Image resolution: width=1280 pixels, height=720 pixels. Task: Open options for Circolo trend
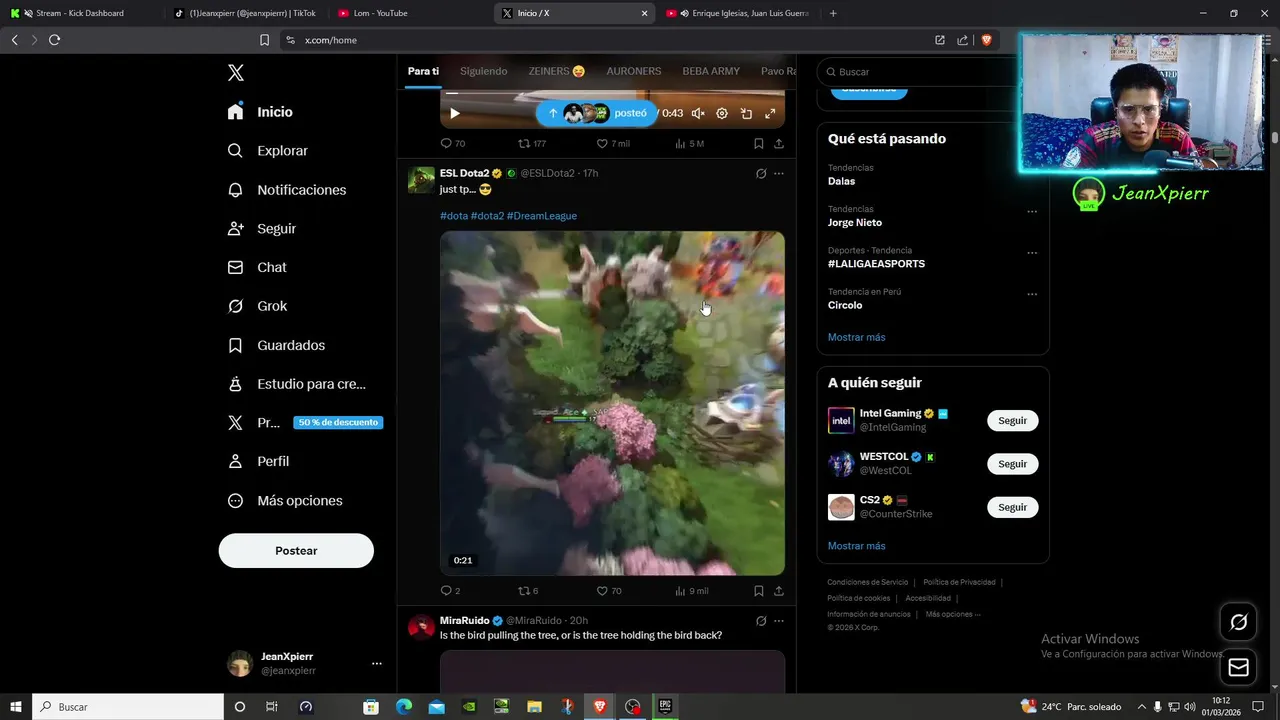[x=1032, y=294]
